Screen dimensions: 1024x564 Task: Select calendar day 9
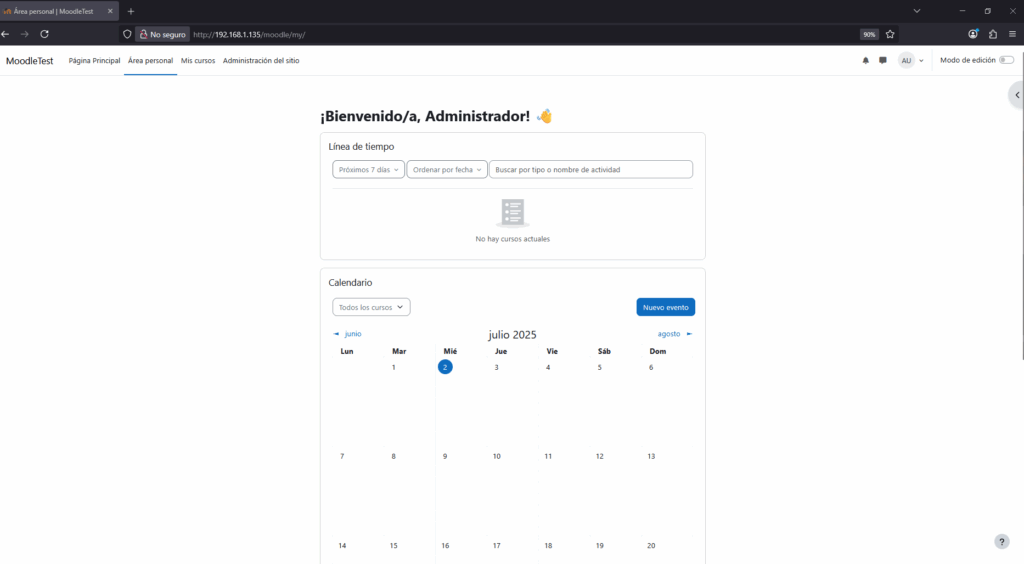tap(445, 456)
